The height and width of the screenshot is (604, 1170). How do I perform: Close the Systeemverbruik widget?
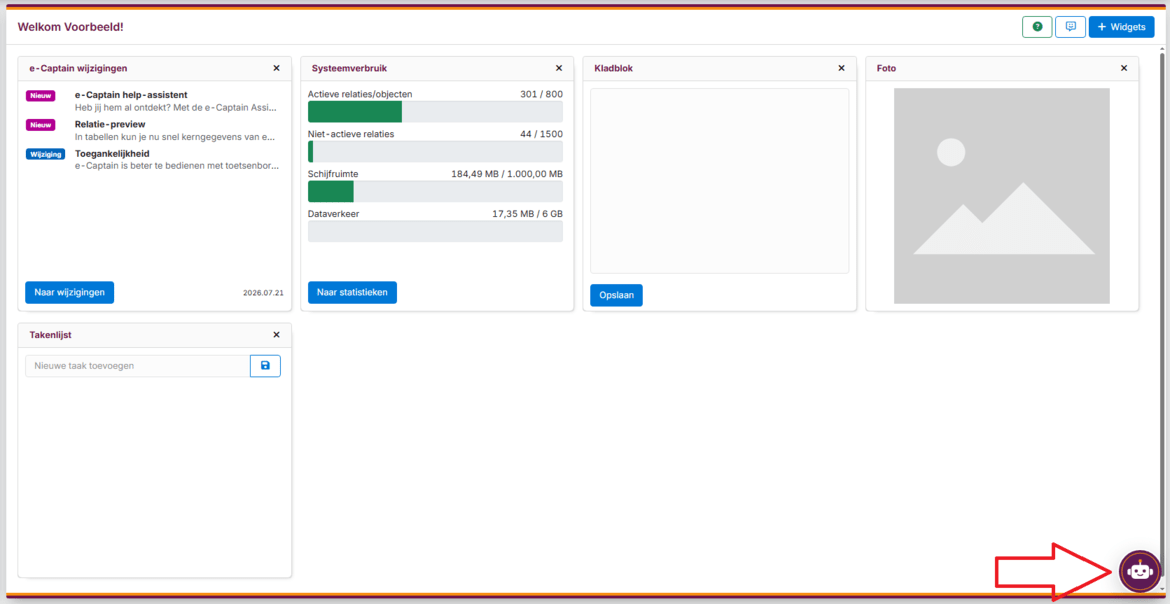pyautogui.click(x=559, y=68)
